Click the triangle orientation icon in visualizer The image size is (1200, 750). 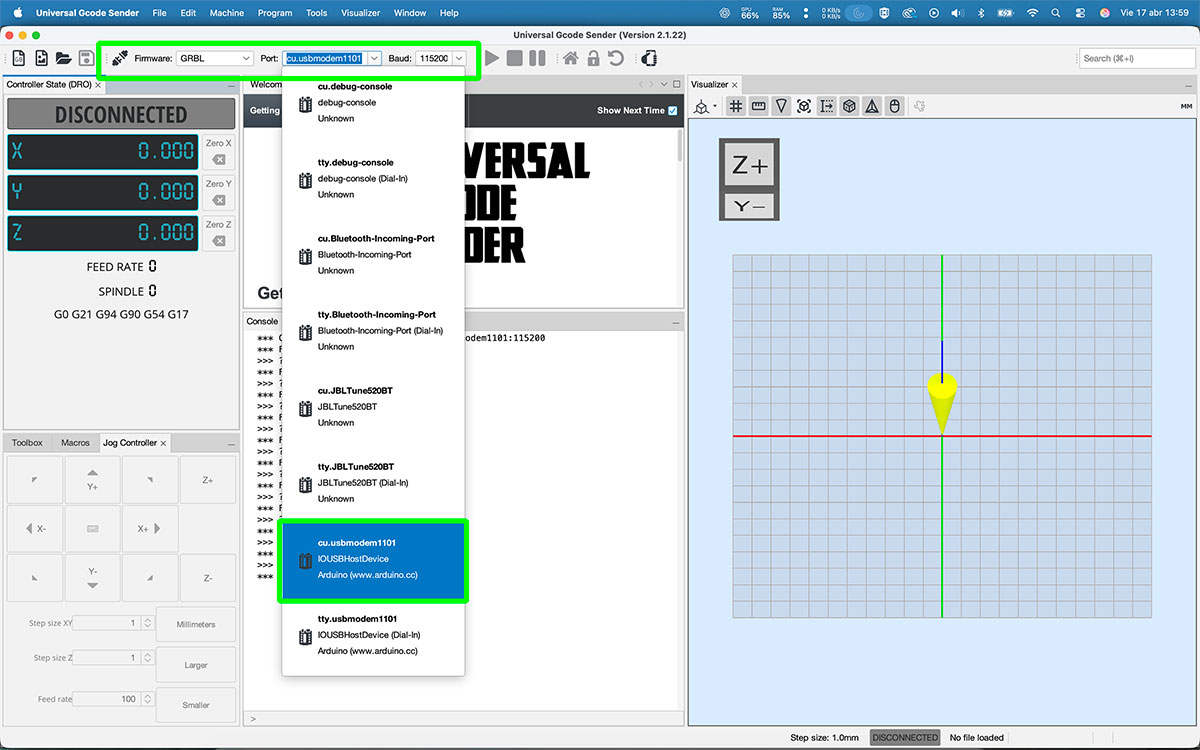click(872, 106)
